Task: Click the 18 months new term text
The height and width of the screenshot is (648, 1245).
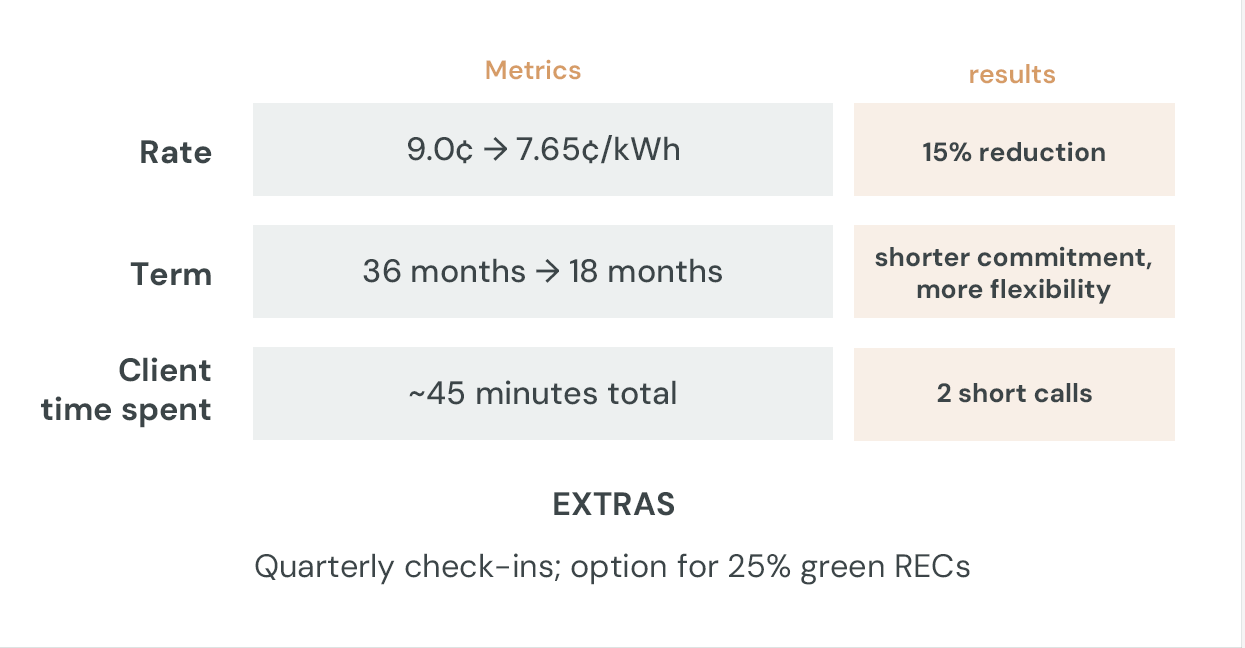Action: [x=645, y=271]
